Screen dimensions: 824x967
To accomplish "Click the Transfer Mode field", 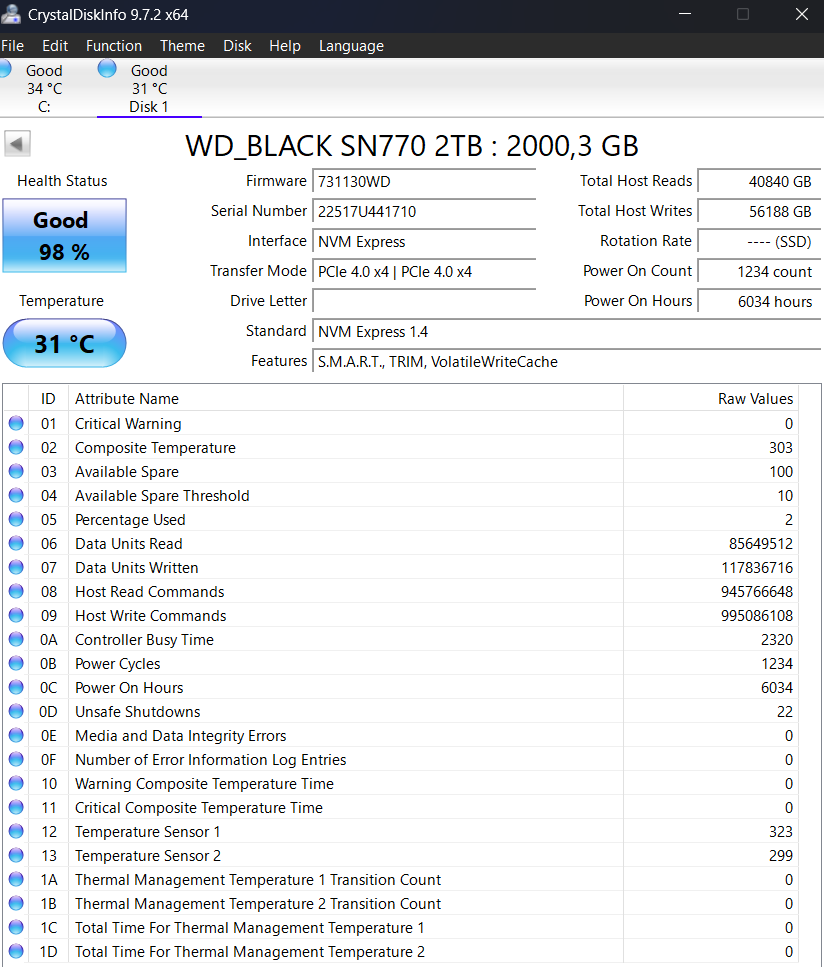I will point(424,272).
